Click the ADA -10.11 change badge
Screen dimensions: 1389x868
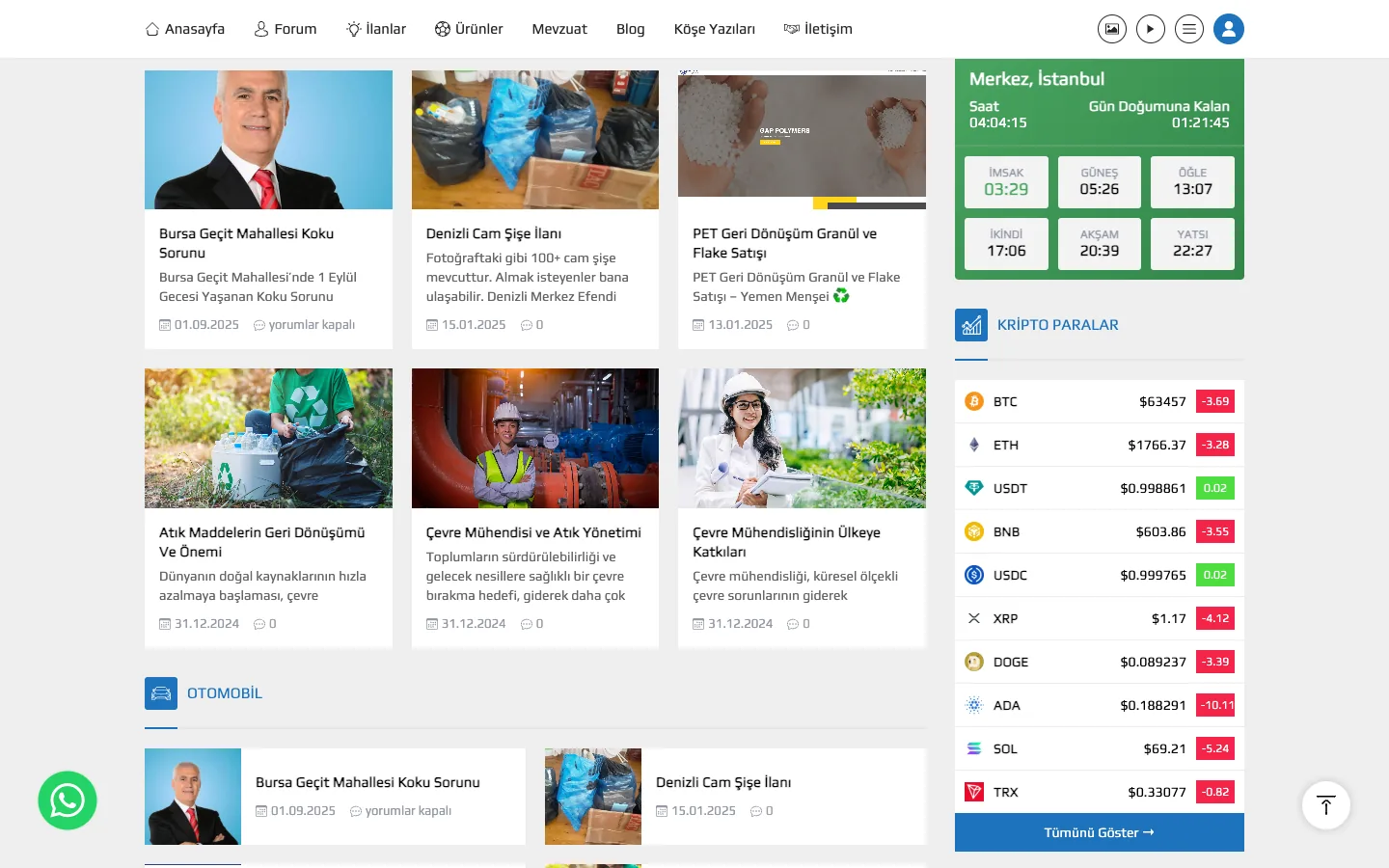click(x=1215, y=705)
